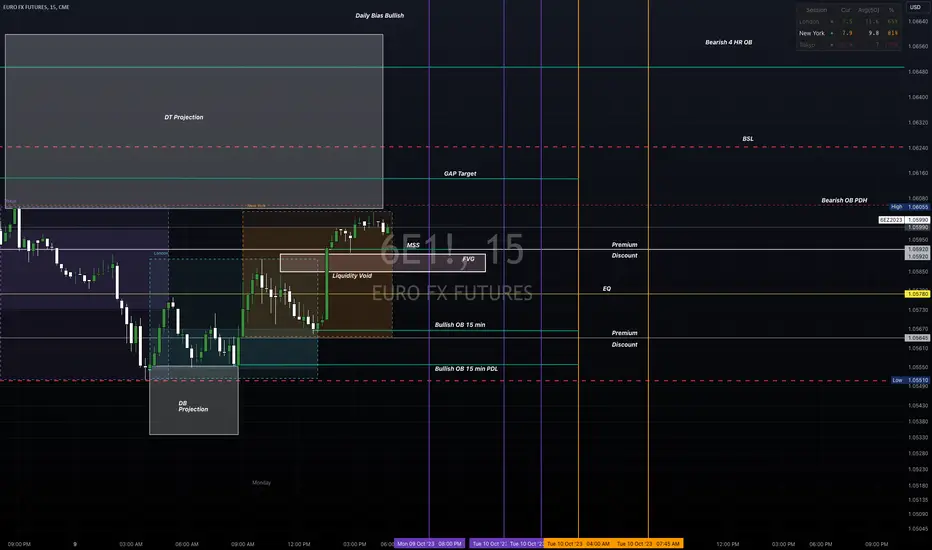Viewport: 932px width, 550px height.
Task: Click the MSS annotation
Action: tap(413, 245)
